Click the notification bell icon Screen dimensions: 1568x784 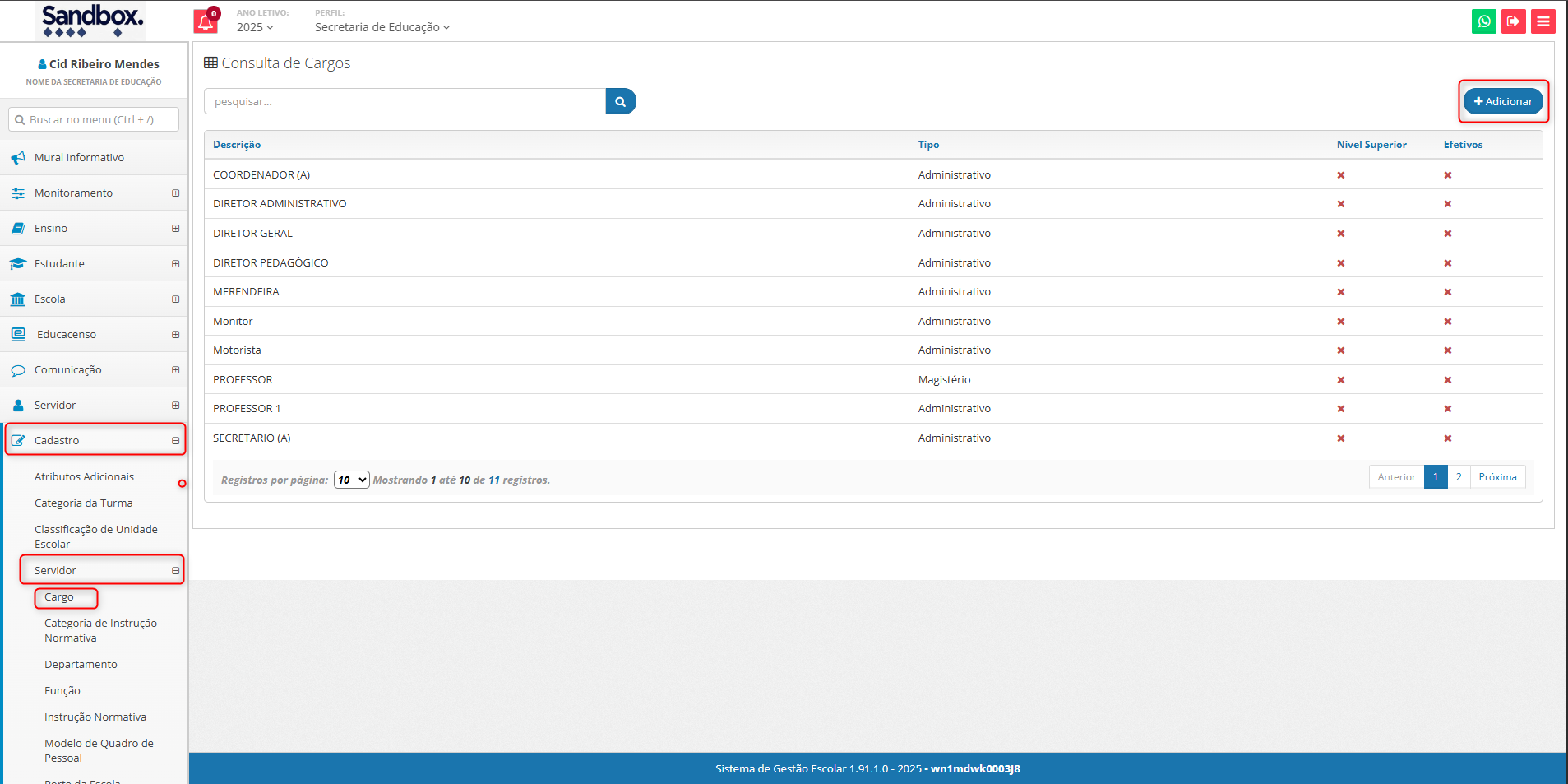pos(206,22)
